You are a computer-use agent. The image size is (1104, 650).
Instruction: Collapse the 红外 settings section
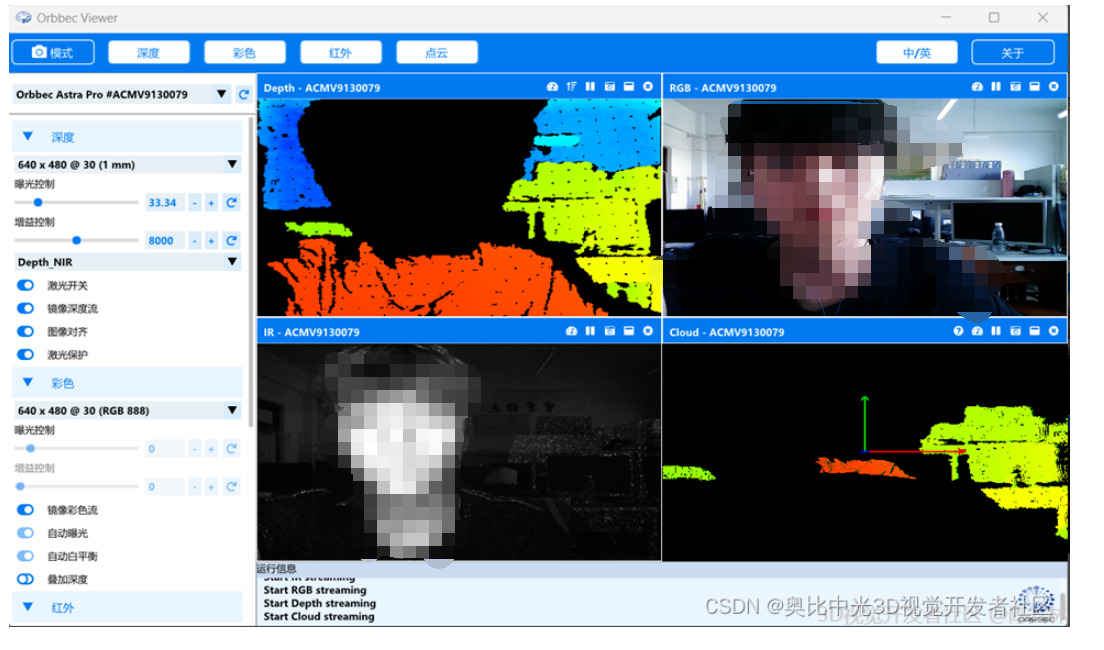point(27,606)
